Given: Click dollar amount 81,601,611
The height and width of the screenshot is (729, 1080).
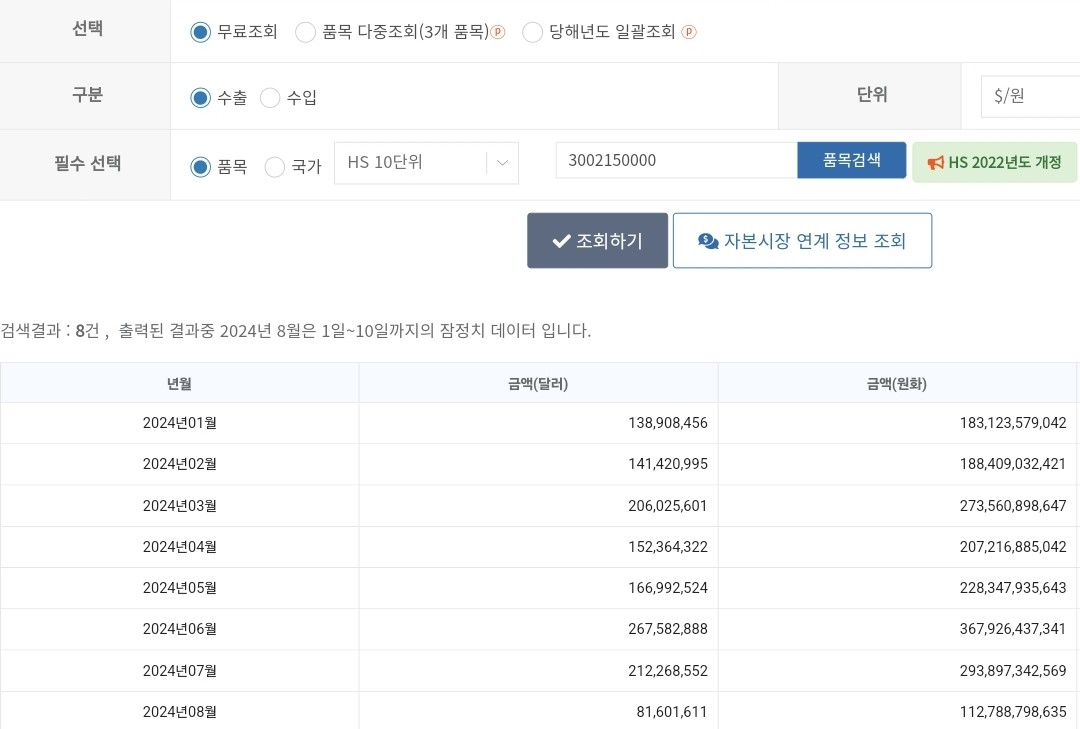Looking at the screenshot, I should [x=672, y=712].
